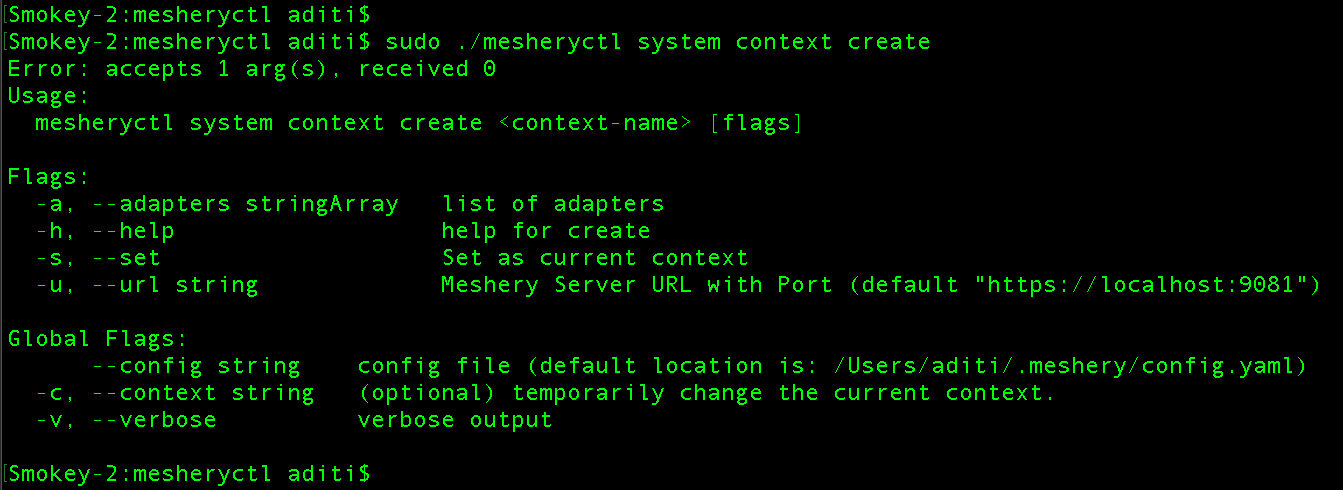Click the '-v, --verbose' flag
1343x490 pixels.
[125, 420]
